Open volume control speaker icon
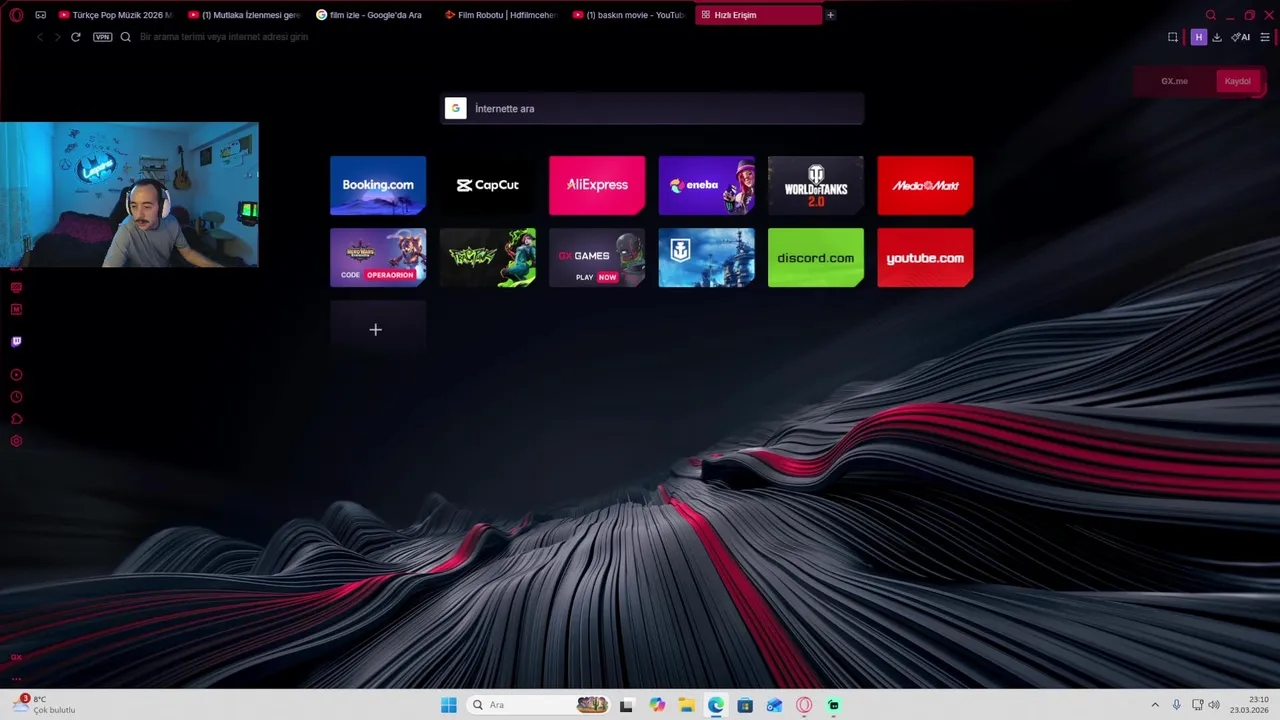Image resolution: width=1280 pixels, height=720 pixels. tap(1214, 705)
